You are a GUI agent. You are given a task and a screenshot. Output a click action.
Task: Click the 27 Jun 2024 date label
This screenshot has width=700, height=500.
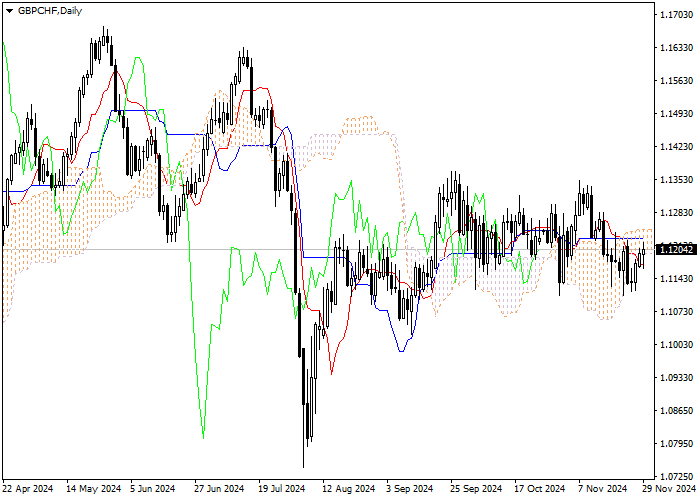click(x=219, y=489)
